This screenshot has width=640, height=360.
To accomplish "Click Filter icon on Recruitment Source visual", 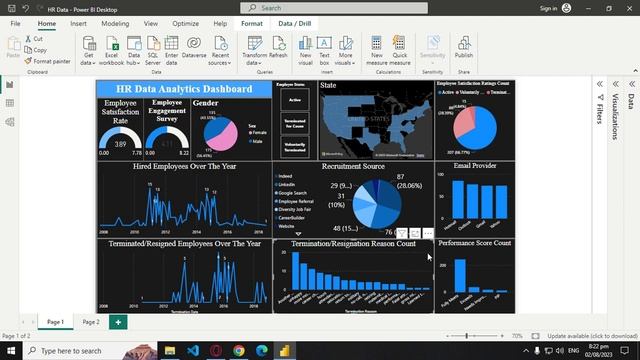I will (x=402, y=233).
